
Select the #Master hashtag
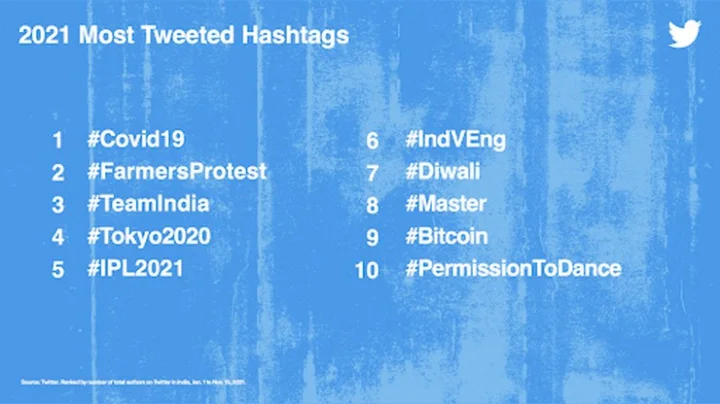click(446, 204)
